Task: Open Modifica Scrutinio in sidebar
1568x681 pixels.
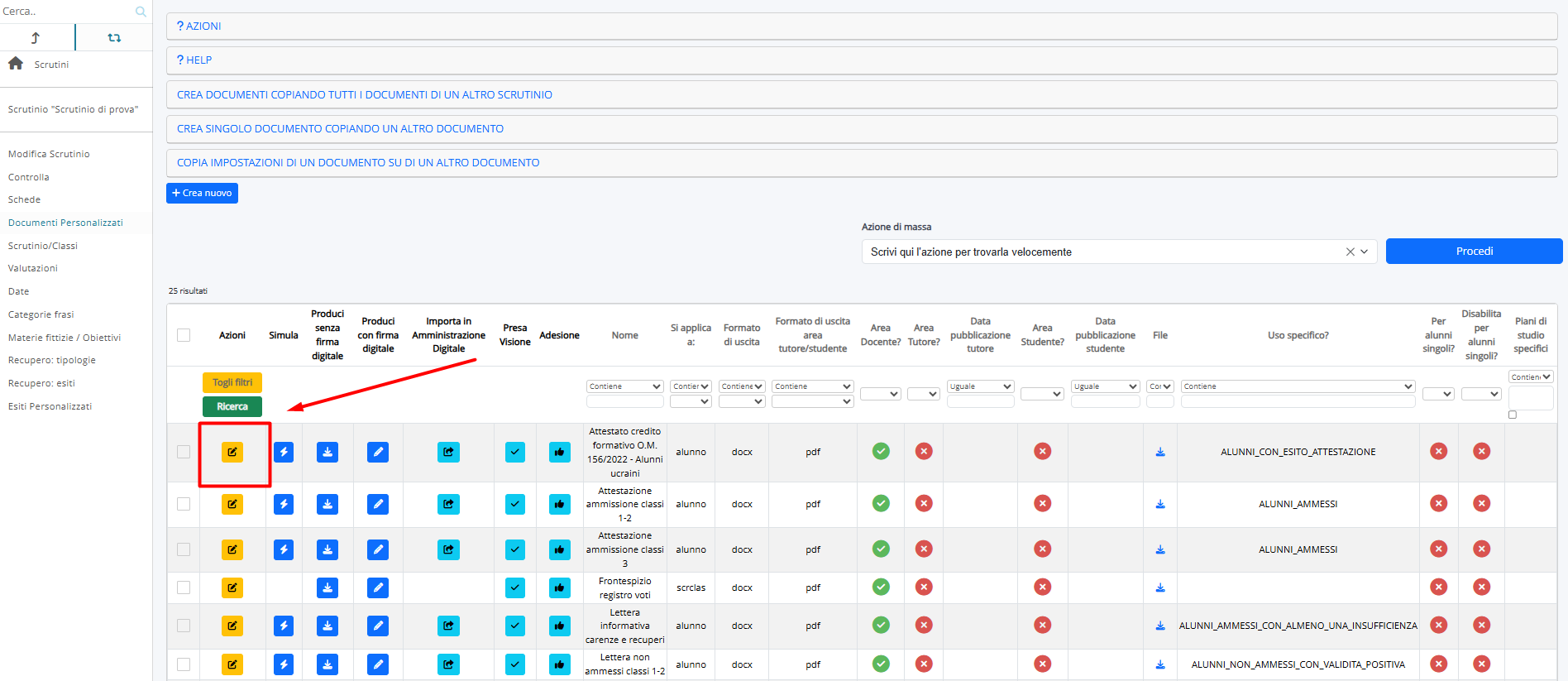Action: (x=49, y=154)
